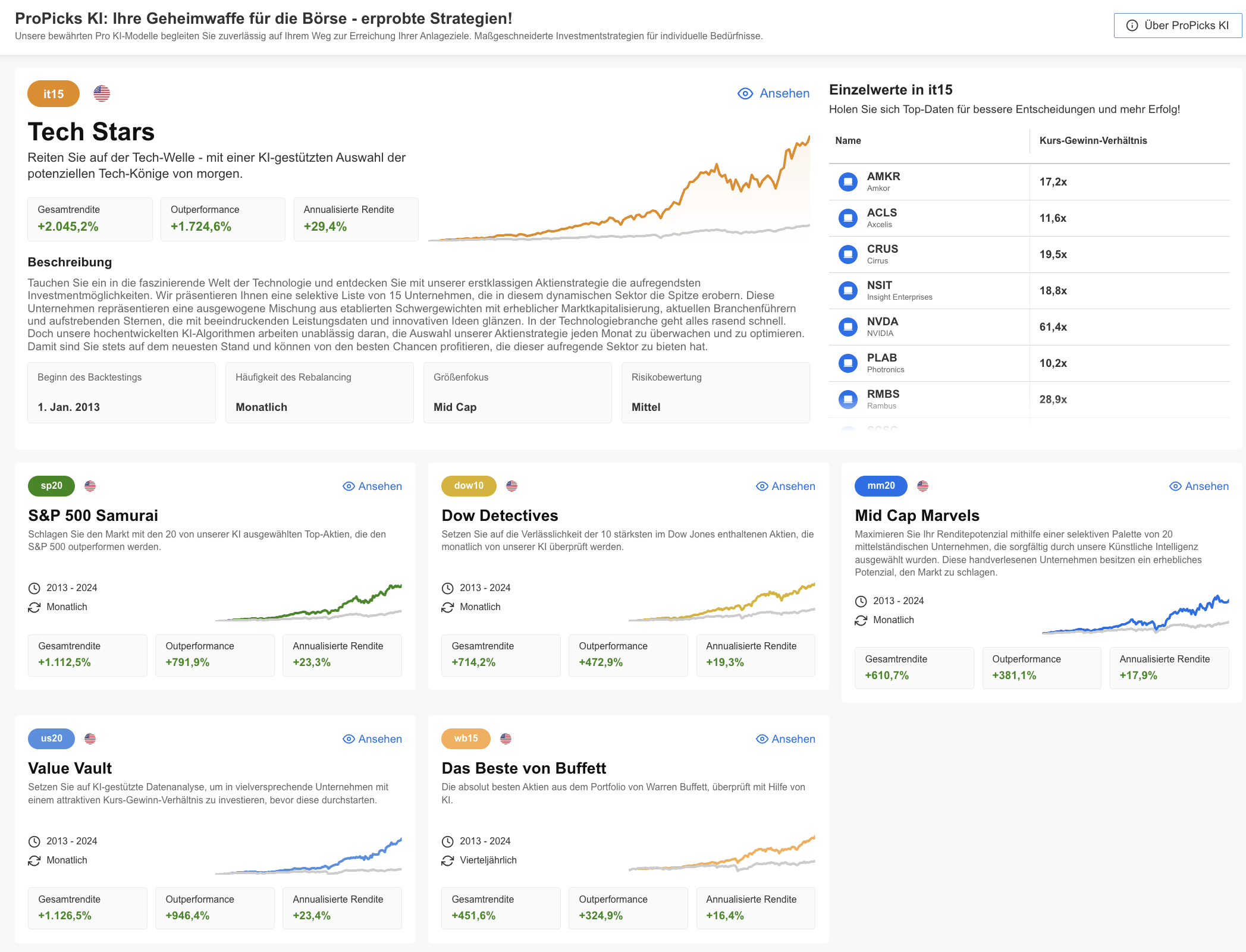The width and height of the screenshot is (1246, 952).
Task: Click the Value Vault title
Action: tap(70, 768)
